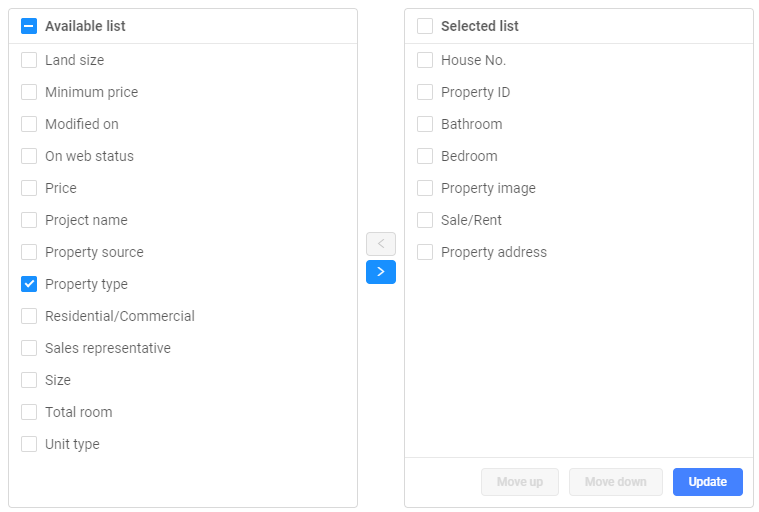Check the Property ID checkbox
Viewport: 759px width, 512px height.
point(425,92)
